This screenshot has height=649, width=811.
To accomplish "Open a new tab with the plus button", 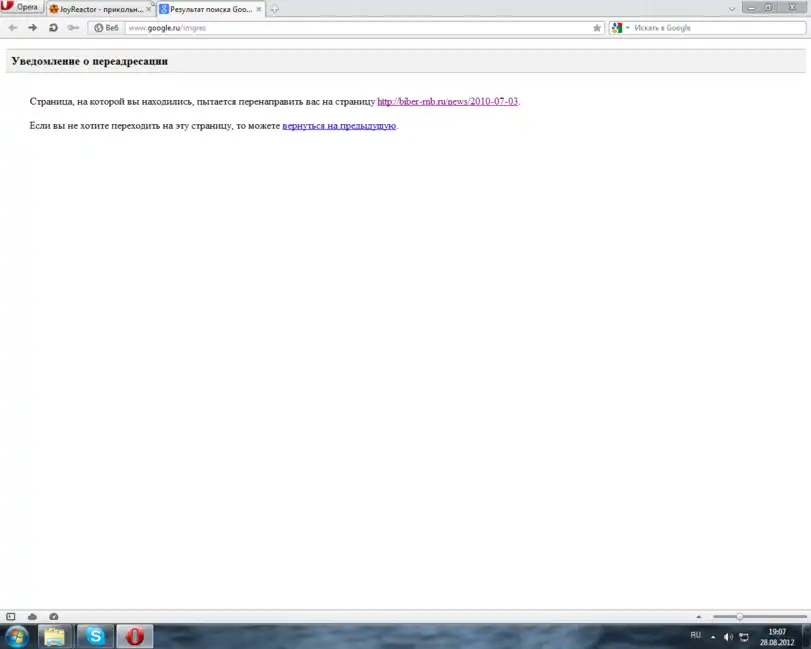I will pos(275,9).
